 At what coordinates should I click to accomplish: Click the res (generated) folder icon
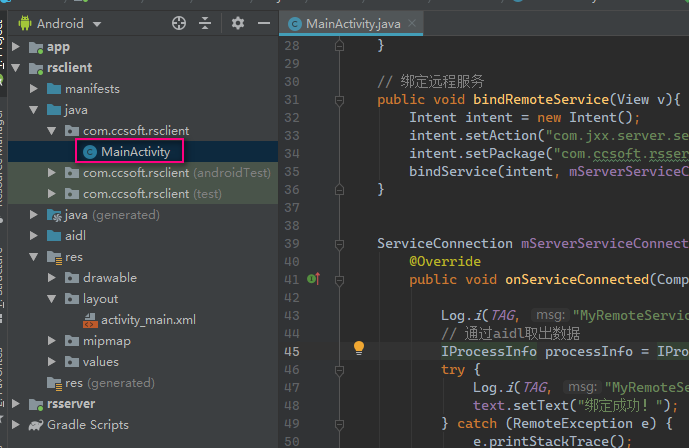[54, 383]
